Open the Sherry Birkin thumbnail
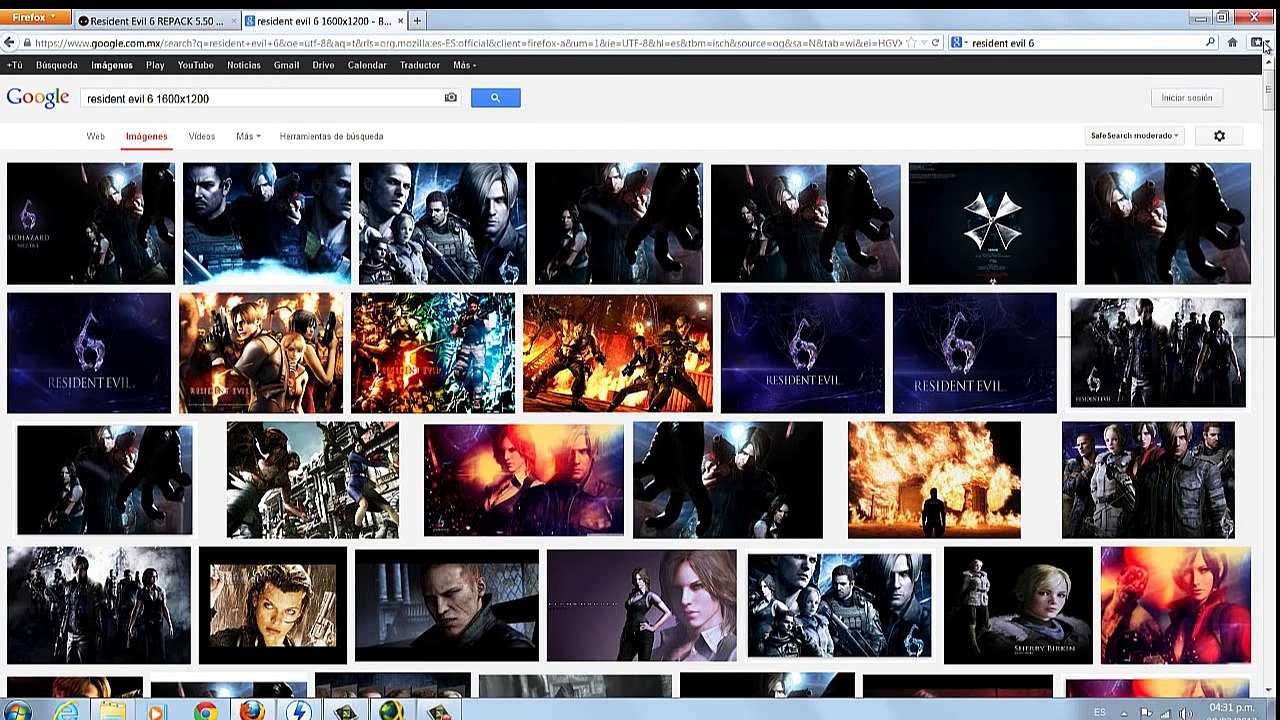Image resolution: width=1280 pixels, height=720 pixels. point(1018,605)
